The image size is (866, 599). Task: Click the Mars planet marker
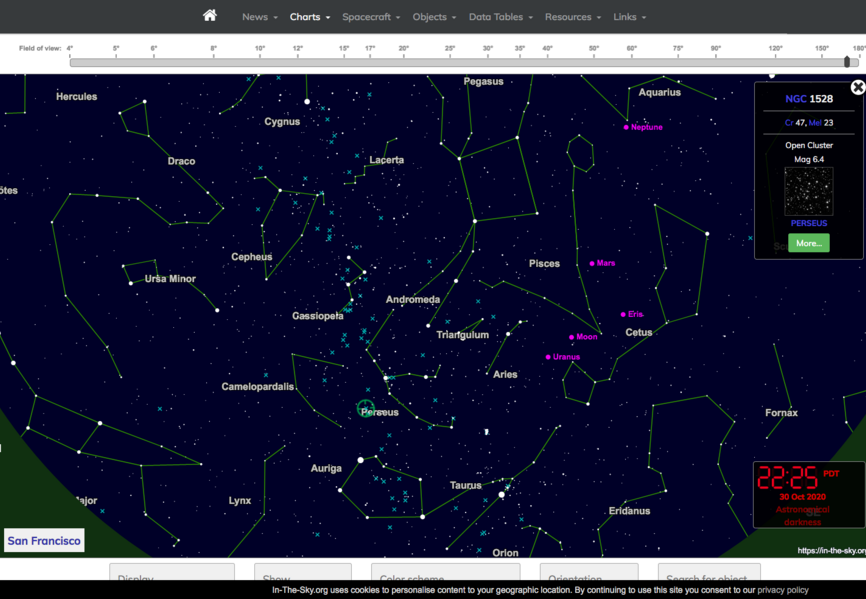click(x=592, y=263)
